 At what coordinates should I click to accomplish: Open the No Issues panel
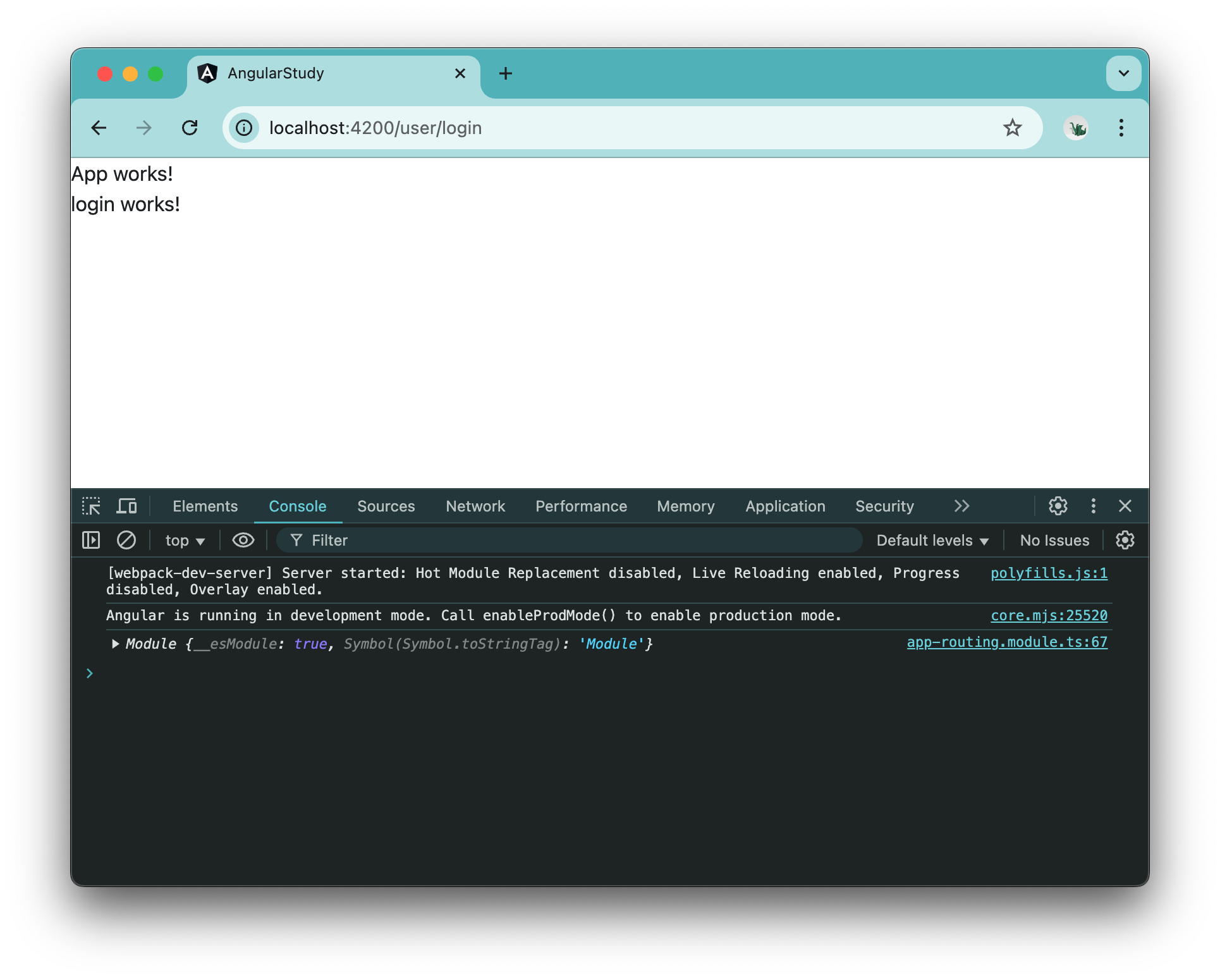[x=1053, y=540]
